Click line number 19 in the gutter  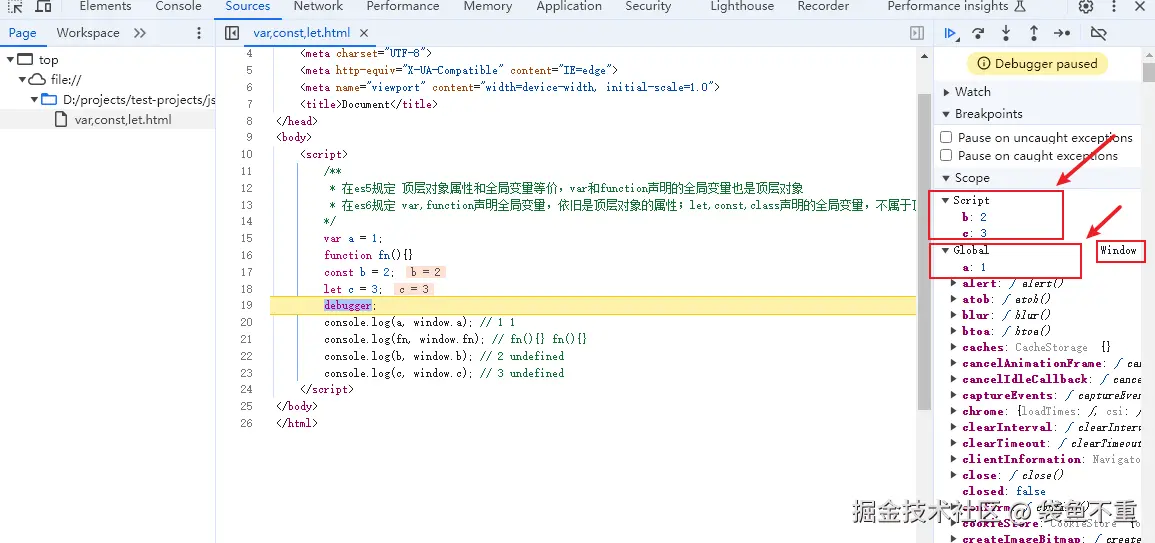pyautogui.click(x=246, y=305)
